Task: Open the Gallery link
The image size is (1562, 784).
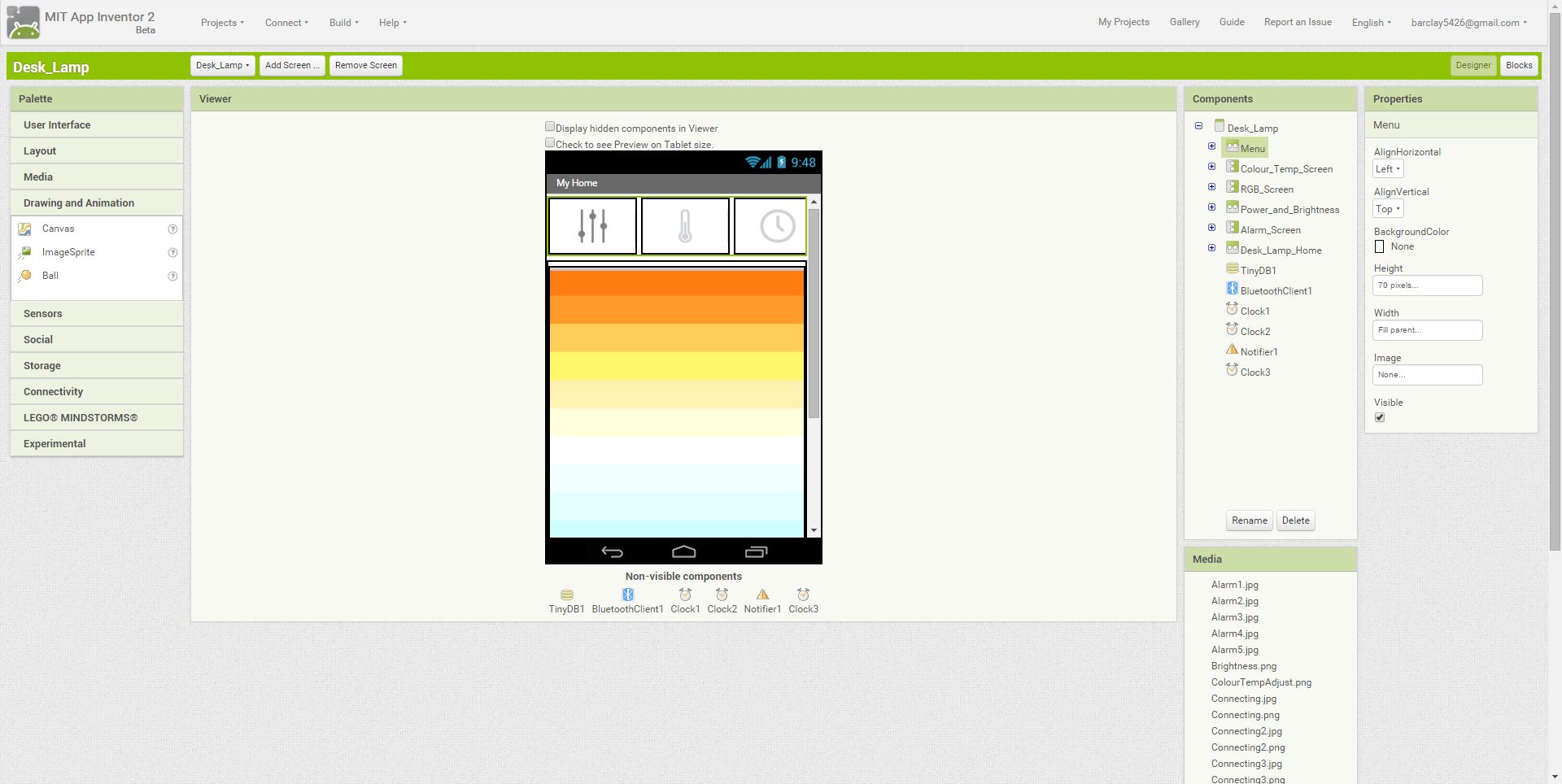Action: point(1185,22)
